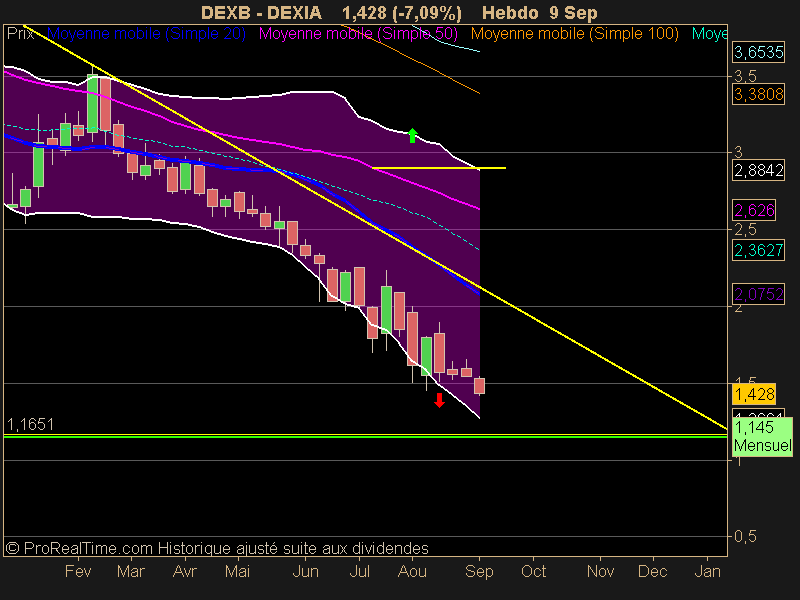Viewport: 800px width, 600px height.
Task: Click the 'Aou' month axis label
Action: (x=412, y=571)
